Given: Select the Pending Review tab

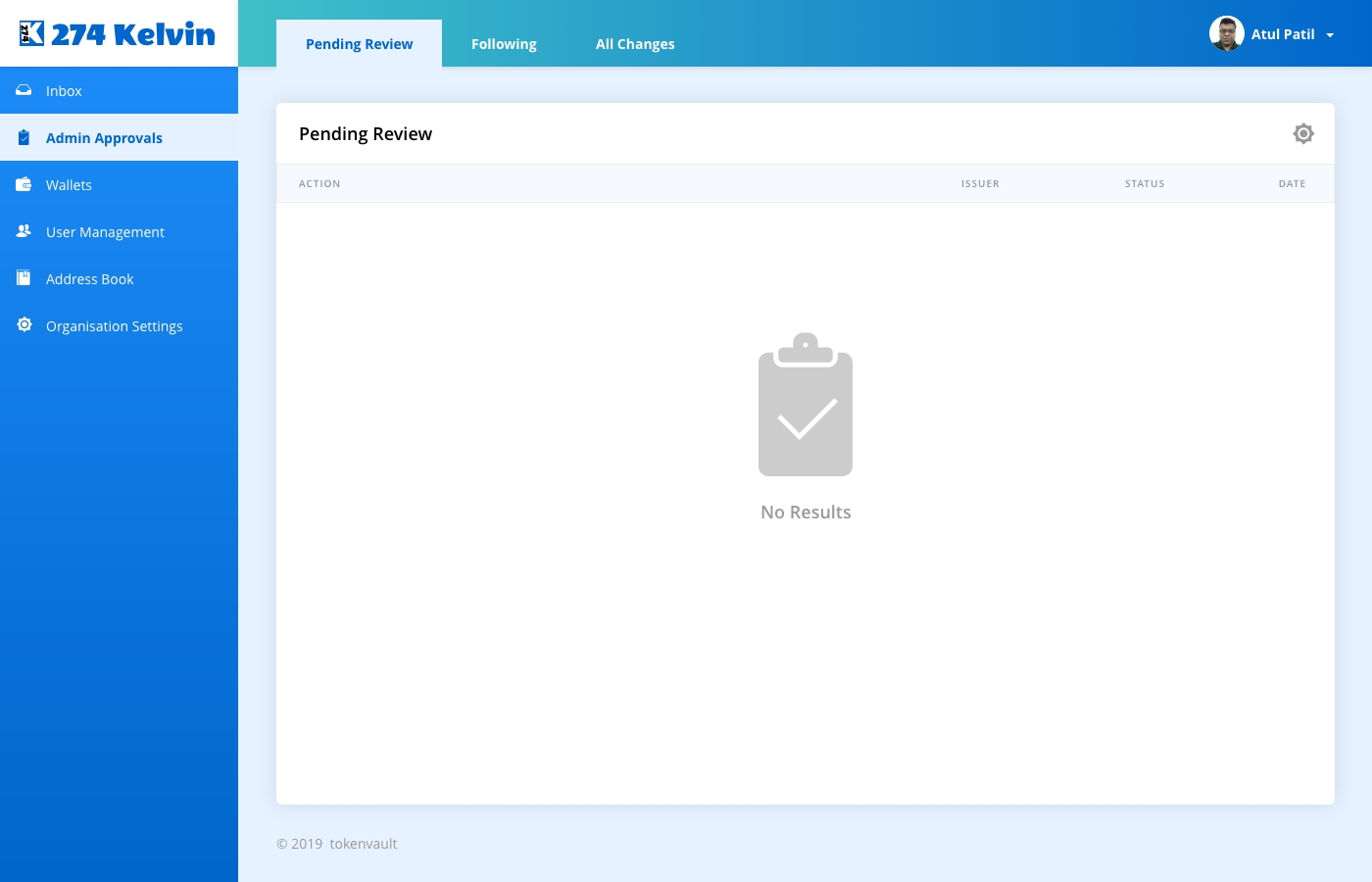Looking at the screenshot, I should pyautogui.click(x=359, y=44).
